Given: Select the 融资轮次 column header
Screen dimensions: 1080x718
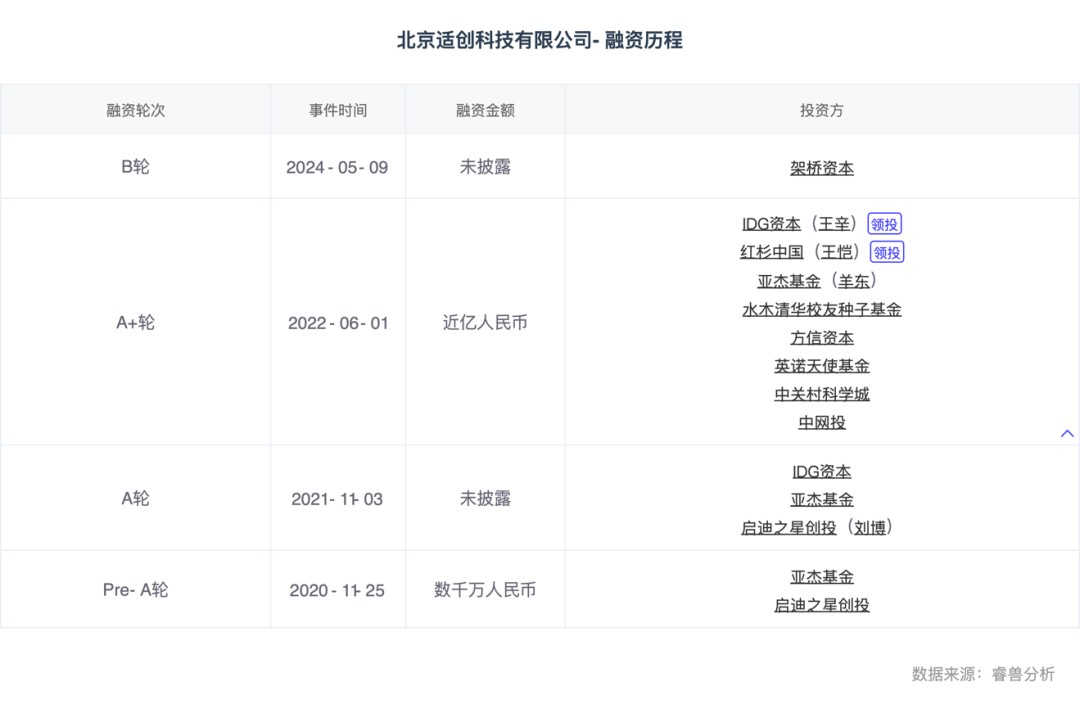Looking at the screenshot, I should [136, 110].
